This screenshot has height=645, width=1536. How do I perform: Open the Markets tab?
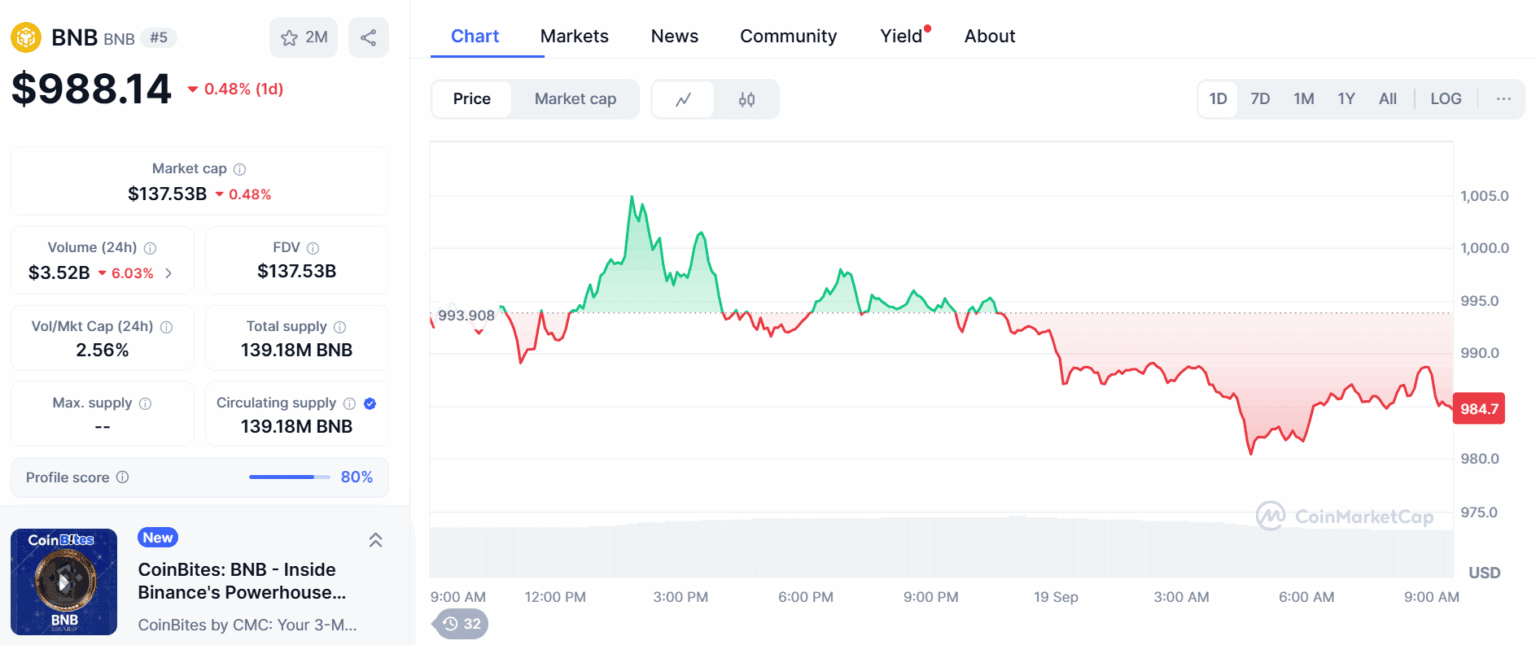tap(574, 36)
